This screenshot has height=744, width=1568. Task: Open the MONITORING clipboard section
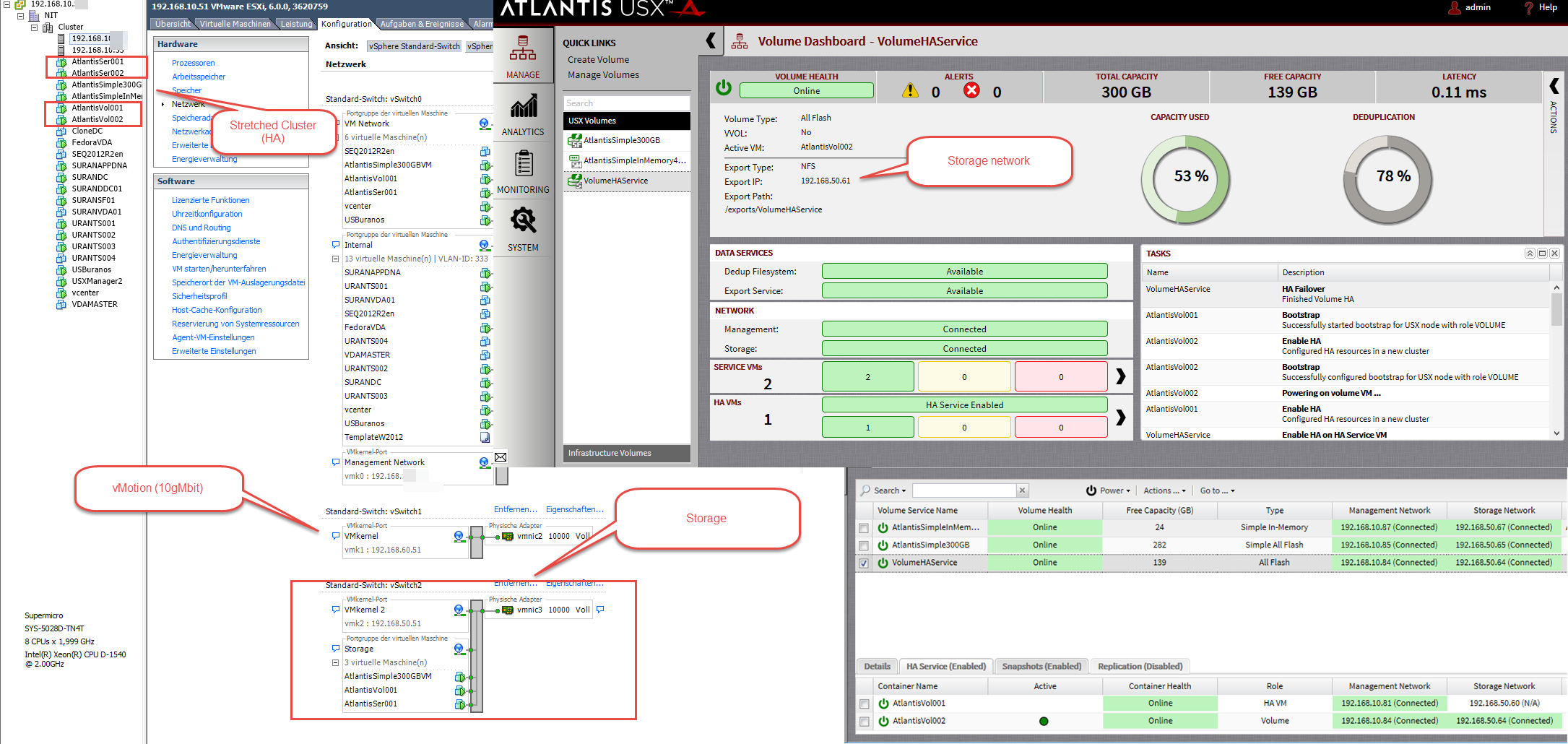click(523, 172)
